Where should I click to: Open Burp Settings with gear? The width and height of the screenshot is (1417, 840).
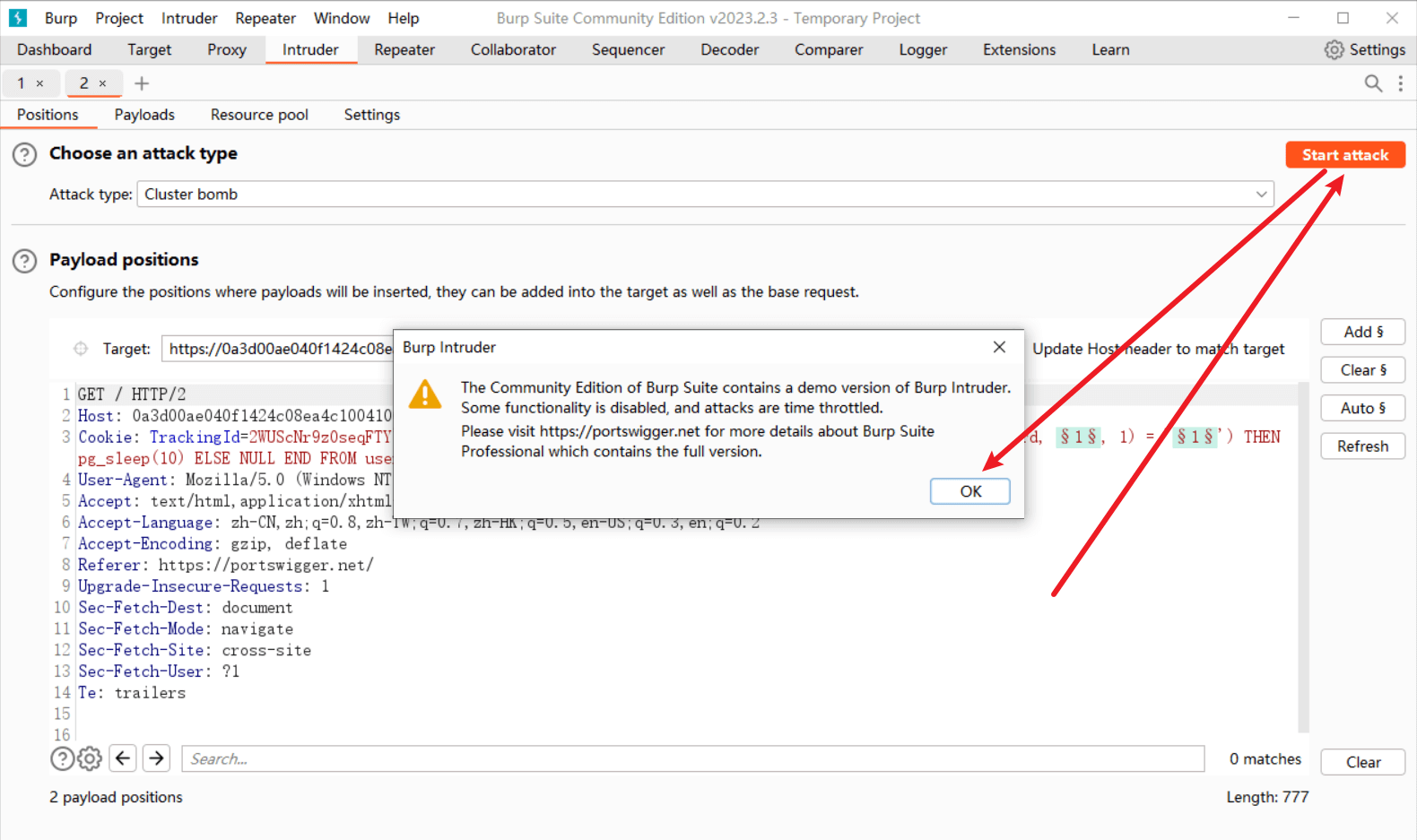(1364, 50)
